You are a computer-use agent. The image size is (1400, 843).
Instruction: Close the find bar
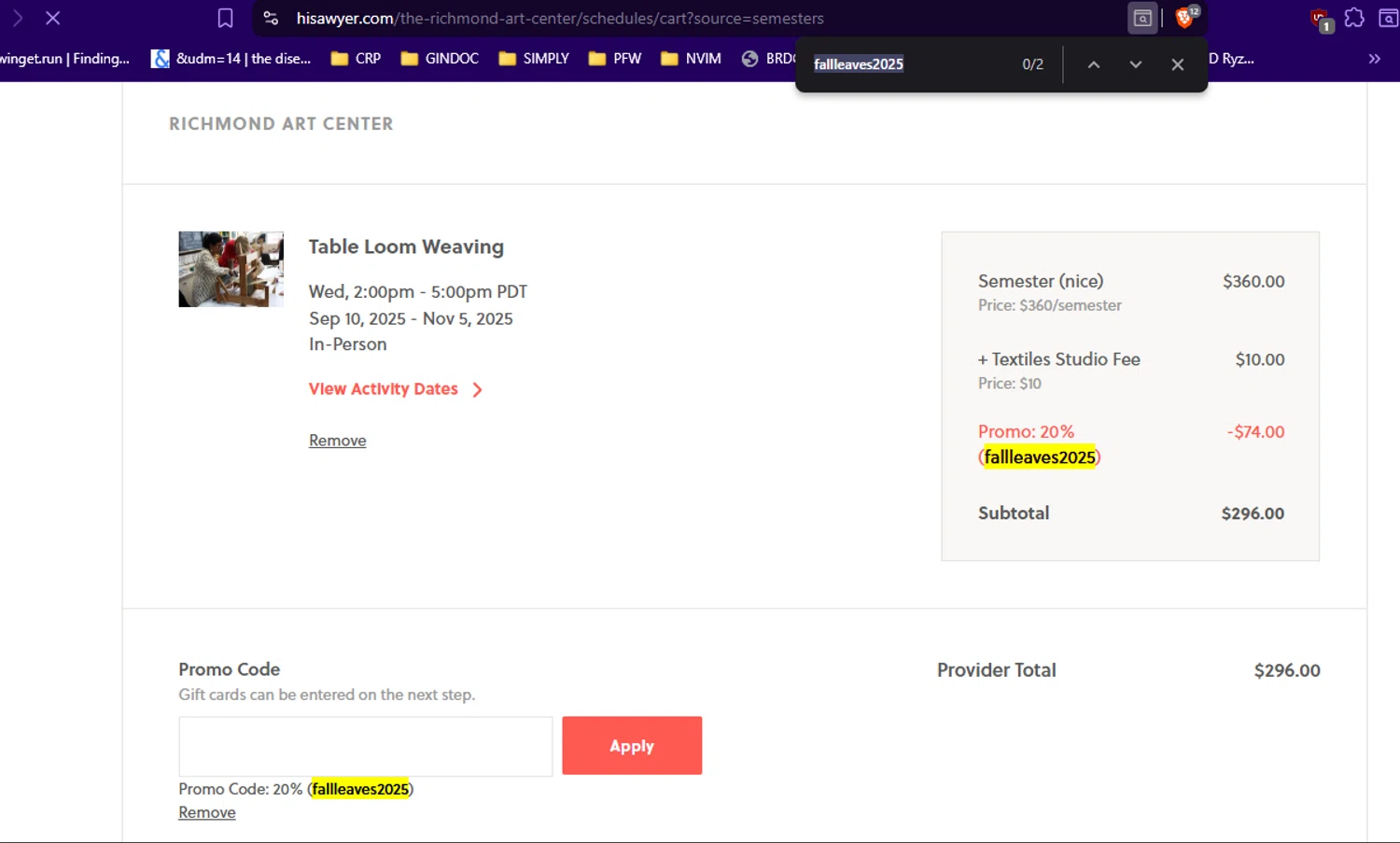pos(1177,64)
